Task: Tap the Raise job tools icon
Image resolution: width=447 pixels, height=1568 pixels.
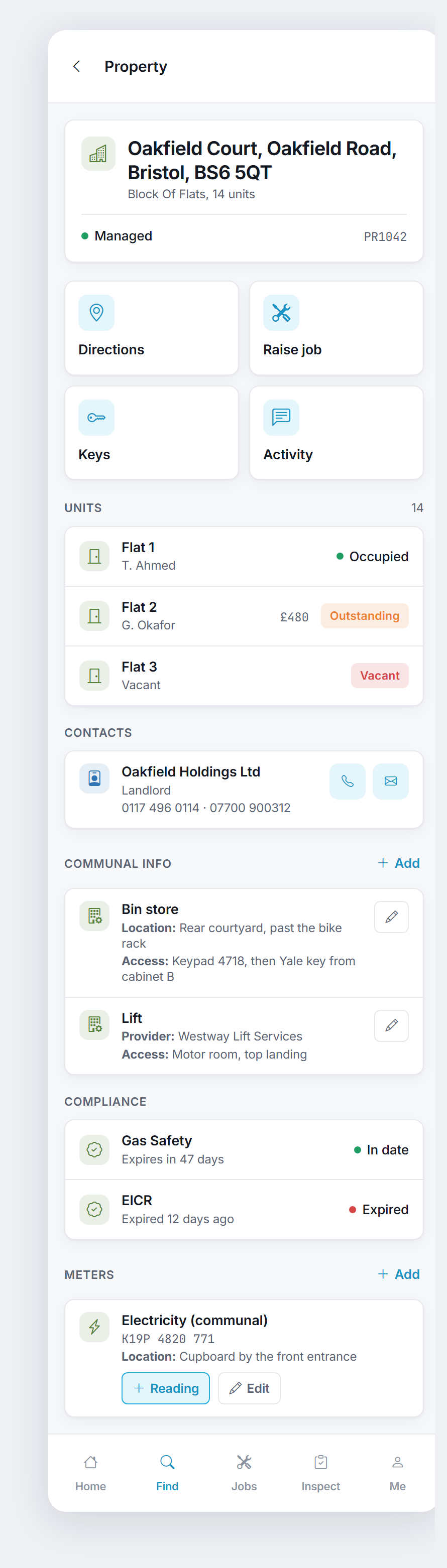Action: coord(281,313)
